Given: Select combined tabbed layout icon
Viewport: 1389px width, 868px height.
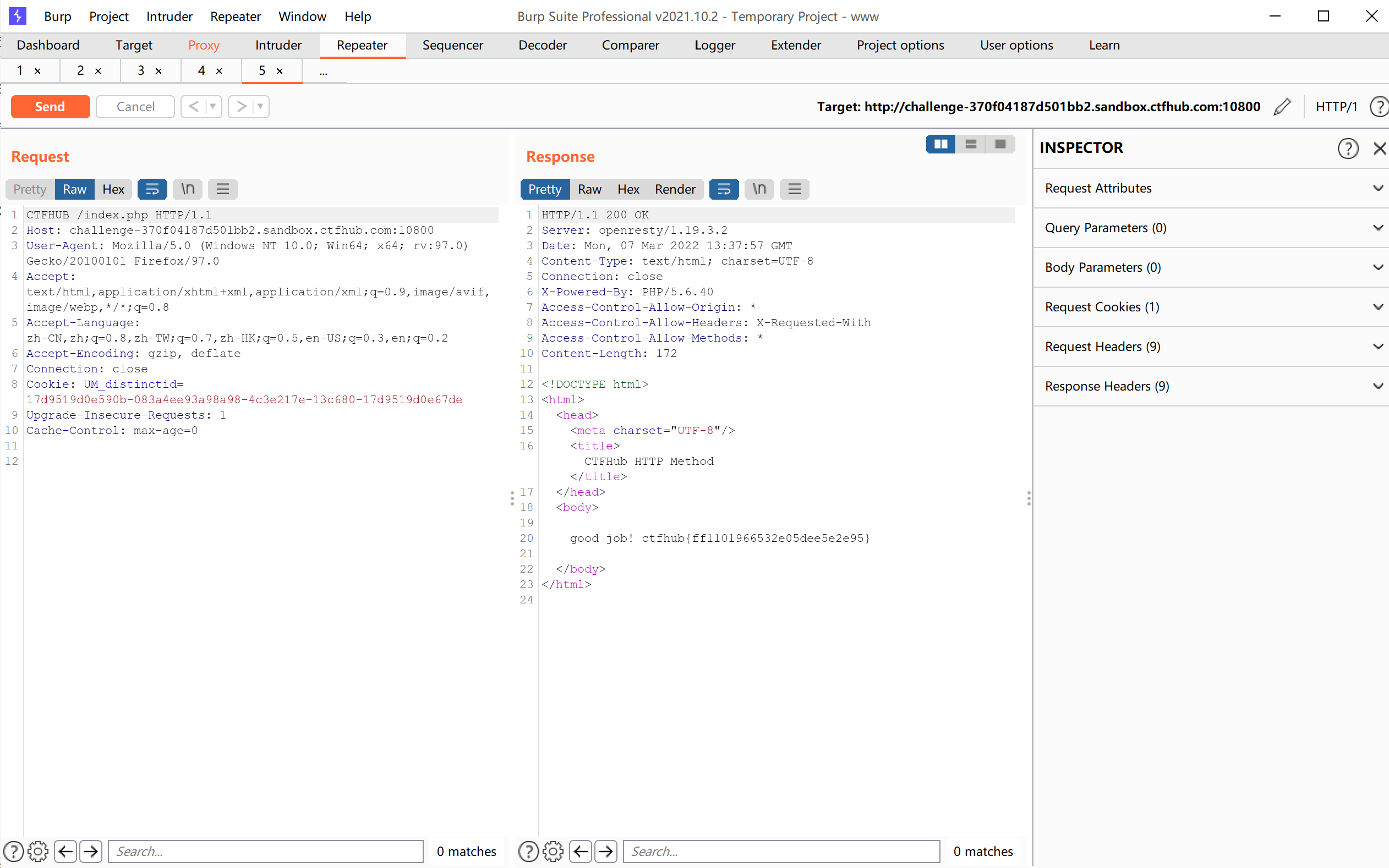Looking at the screenshot, I should (1000, 144).
